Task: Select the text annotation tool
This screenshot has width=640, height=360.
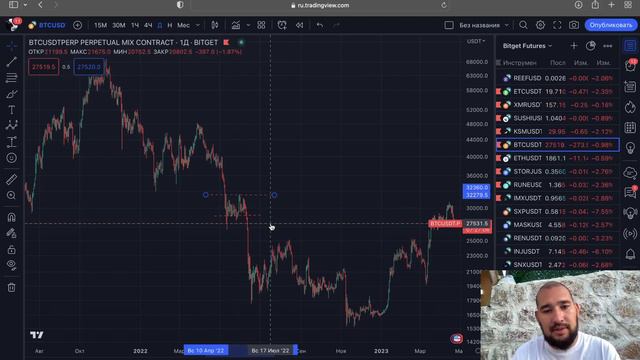Action: 11,110
